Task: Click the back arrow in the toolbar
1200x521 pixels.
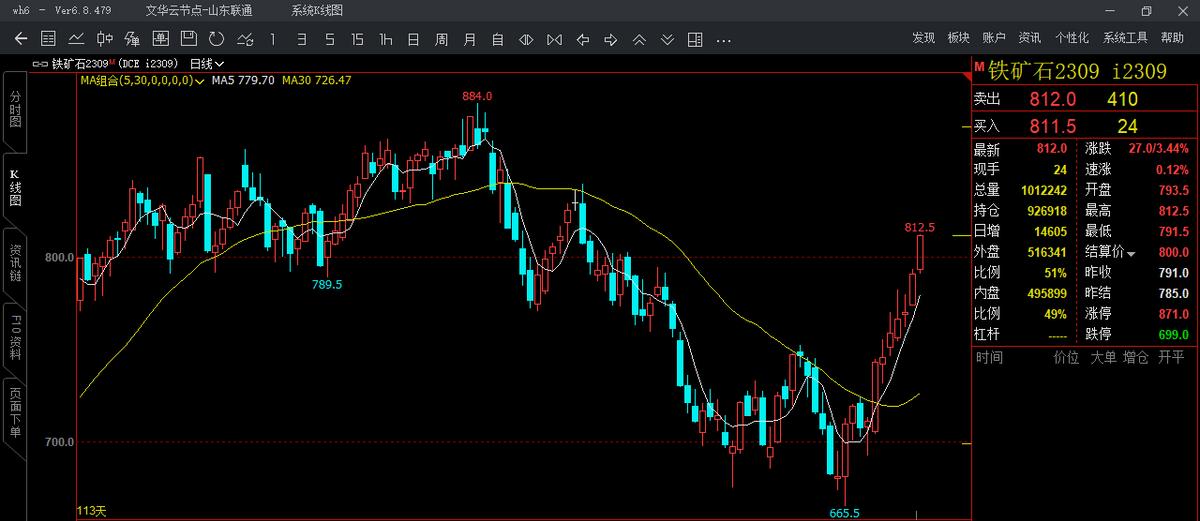Action: 21,39
